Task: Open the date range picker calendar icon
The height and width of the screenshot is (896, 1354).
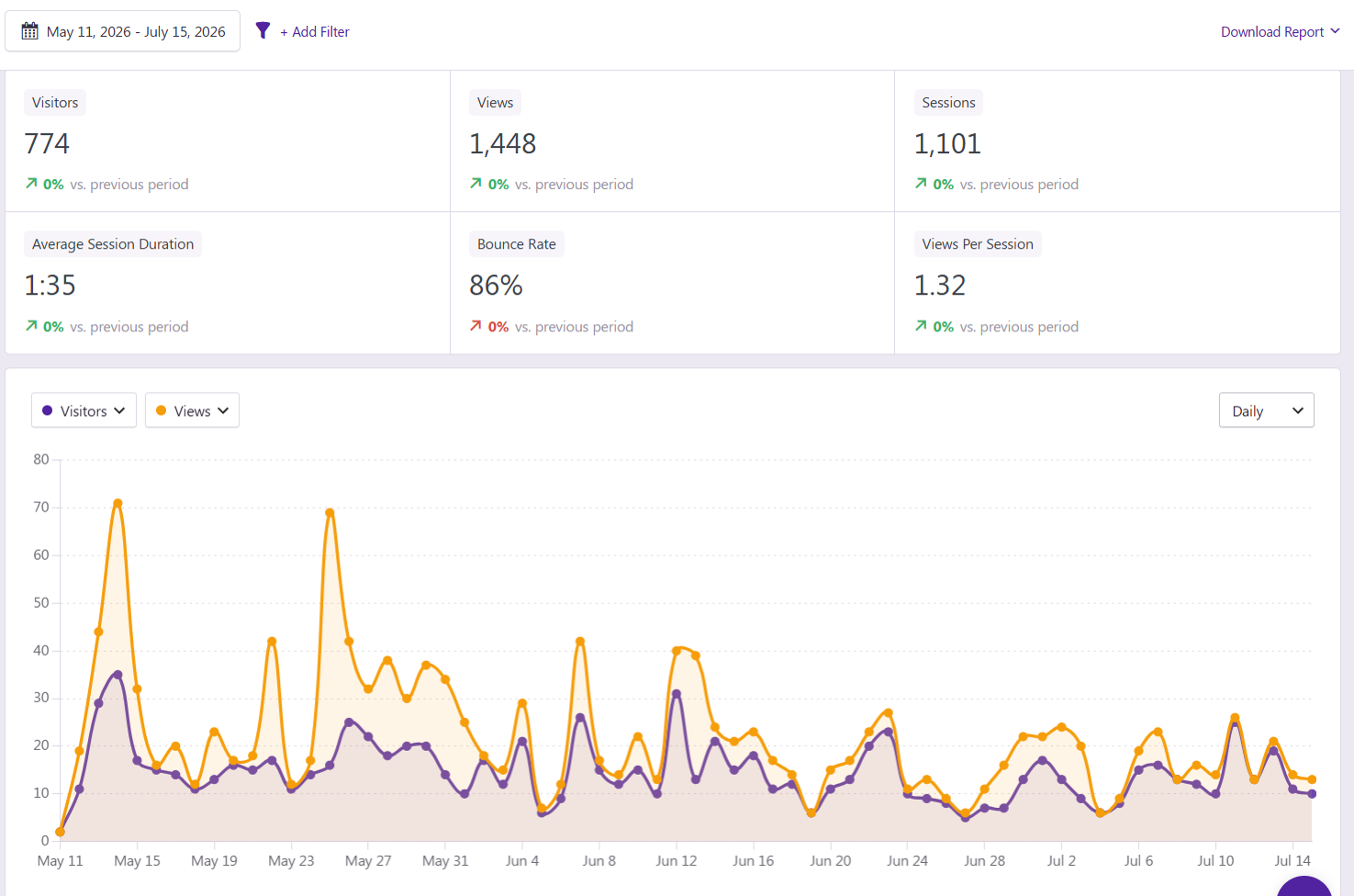Action: [x=29, y=31]
